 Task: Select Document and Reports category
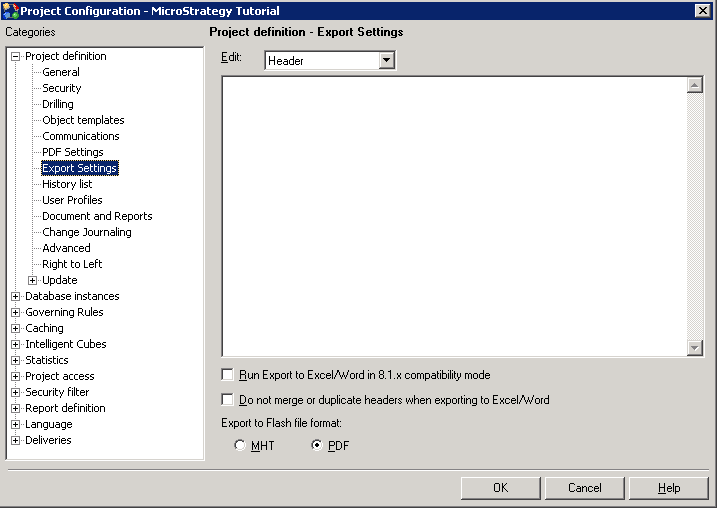(97, 216)
